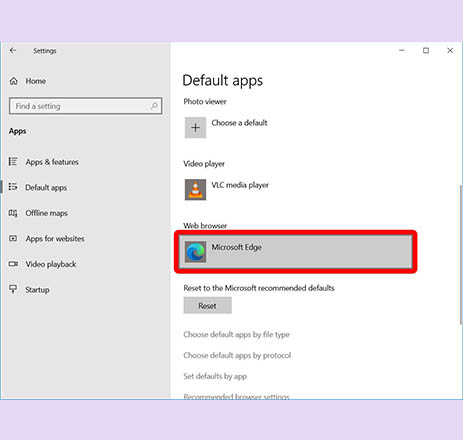Click the back arrow in Settings
The height and width of the screenshot is (440, 463).
click(x=13, y=51)
